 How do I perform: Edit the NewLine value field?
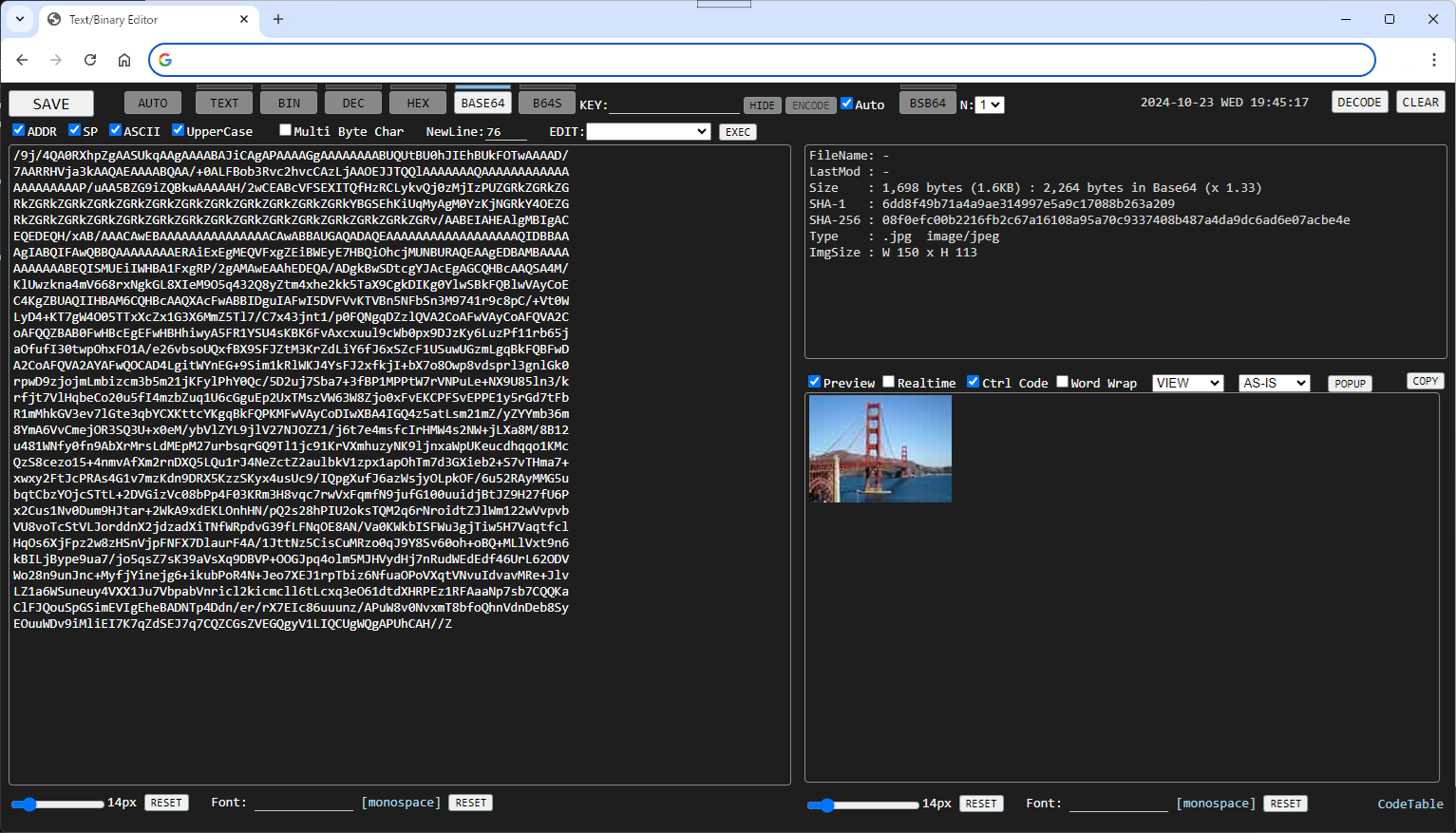[505, 132]
